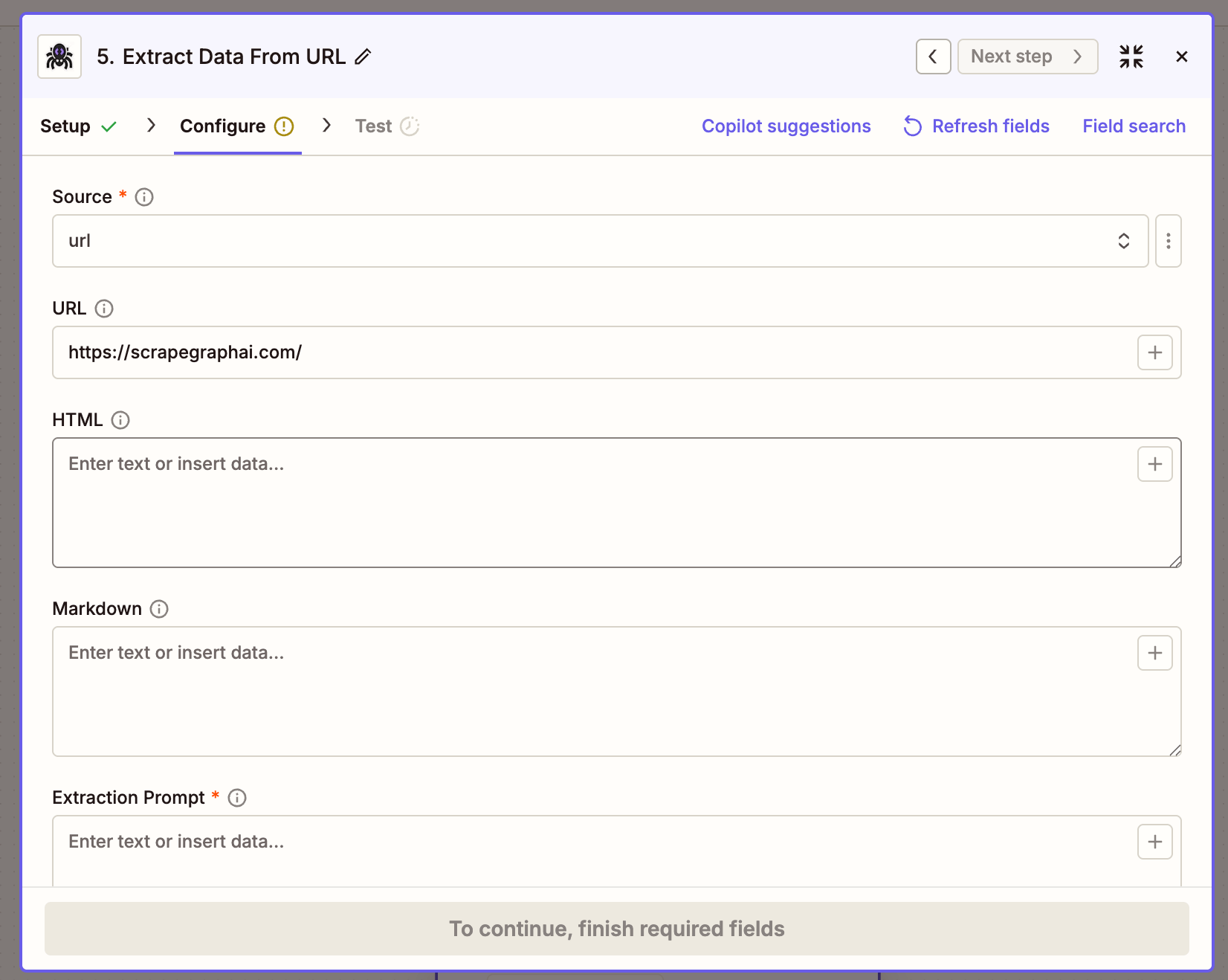Viewport: 1228px width, 980px height.
Task: Open Source field info tooltip
Action: coord(144,197)
